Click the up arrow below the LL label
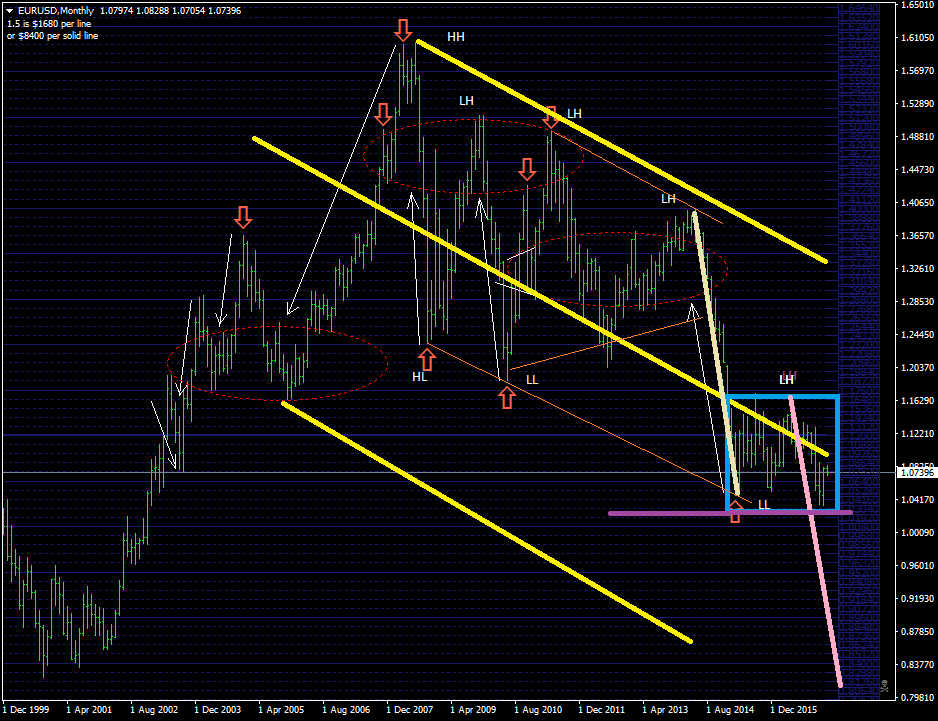The image size is (938, 721). (x=506, y=398)
